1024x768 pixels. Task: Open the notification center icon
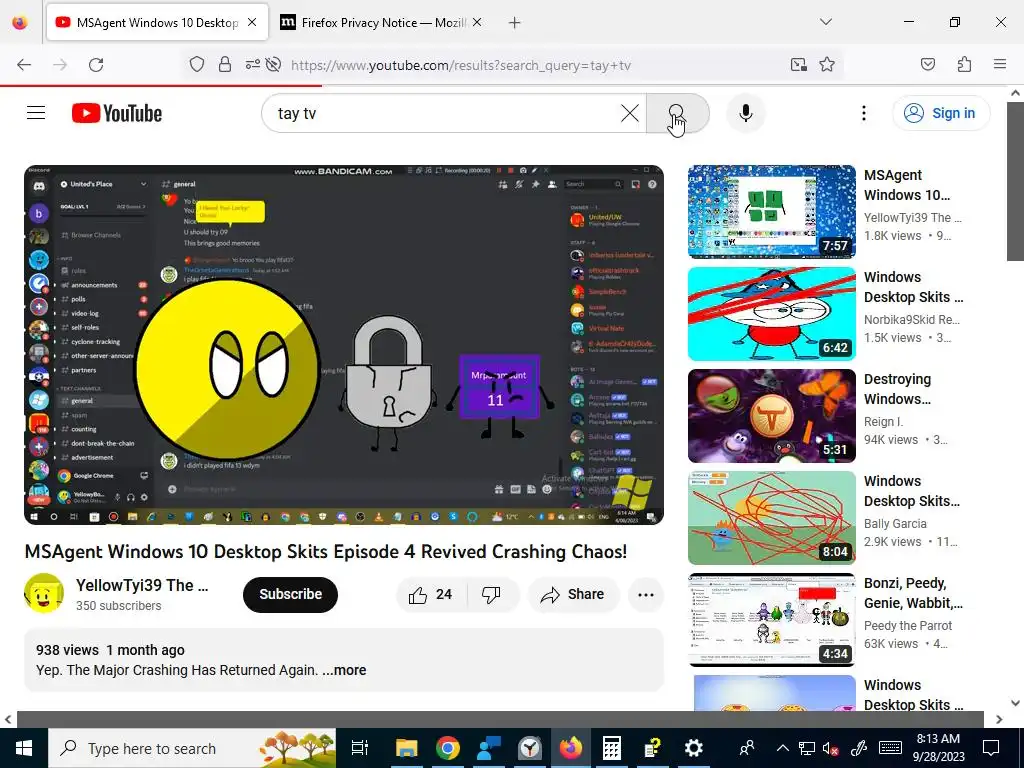pyautogui.click(x=991, y=748)
